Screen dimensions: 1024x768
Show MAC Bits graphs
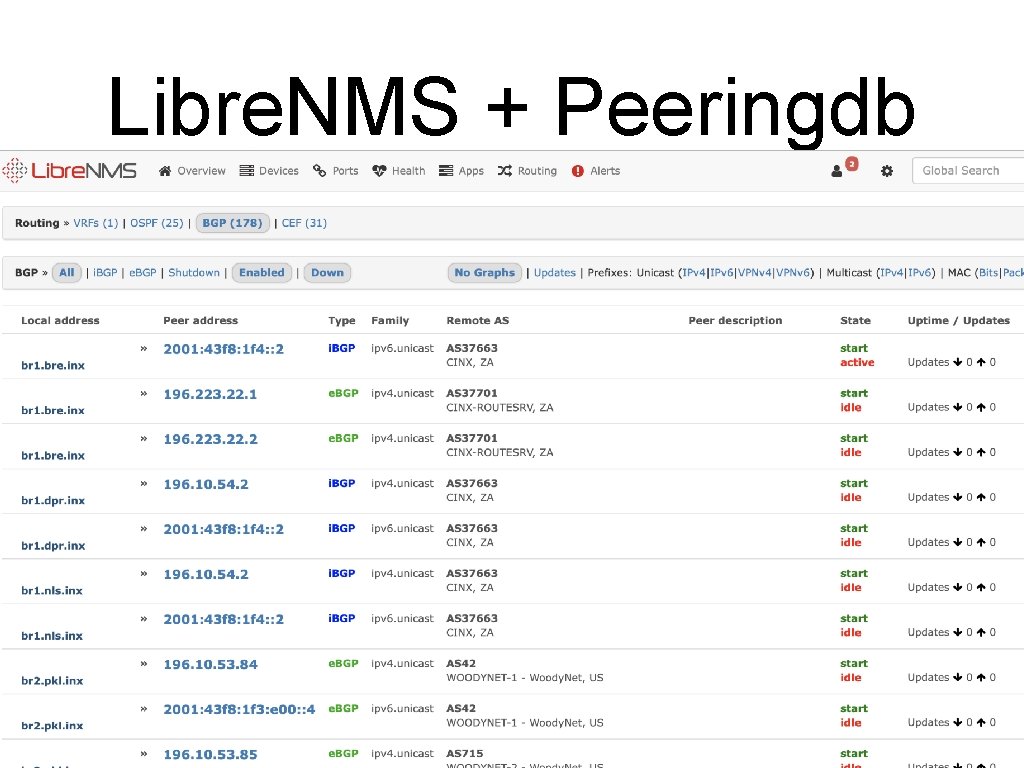click(988, 273)
